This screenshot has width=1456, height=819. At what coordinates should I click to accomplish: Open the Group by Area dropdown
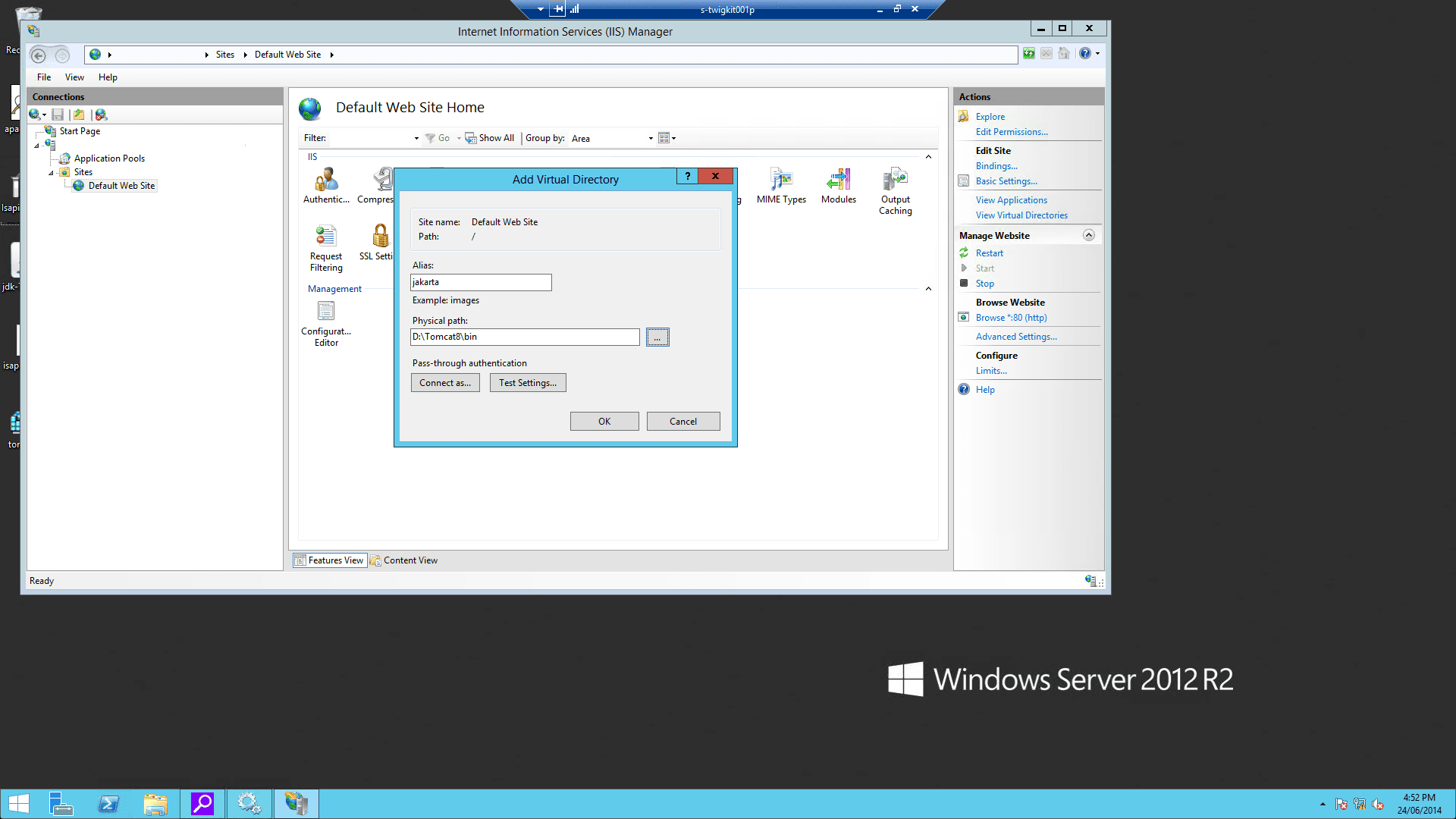click(650, 138)
